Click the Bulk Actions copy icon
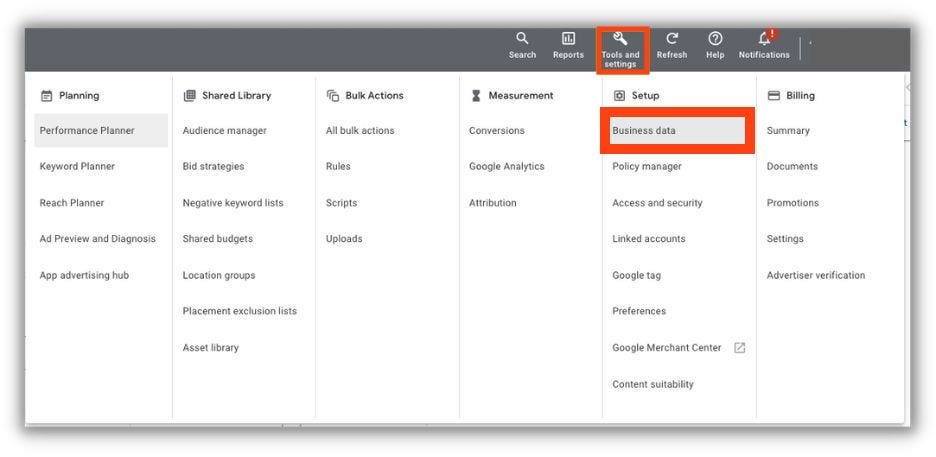This screenshot has height=457, width=936. pos(332,95)
